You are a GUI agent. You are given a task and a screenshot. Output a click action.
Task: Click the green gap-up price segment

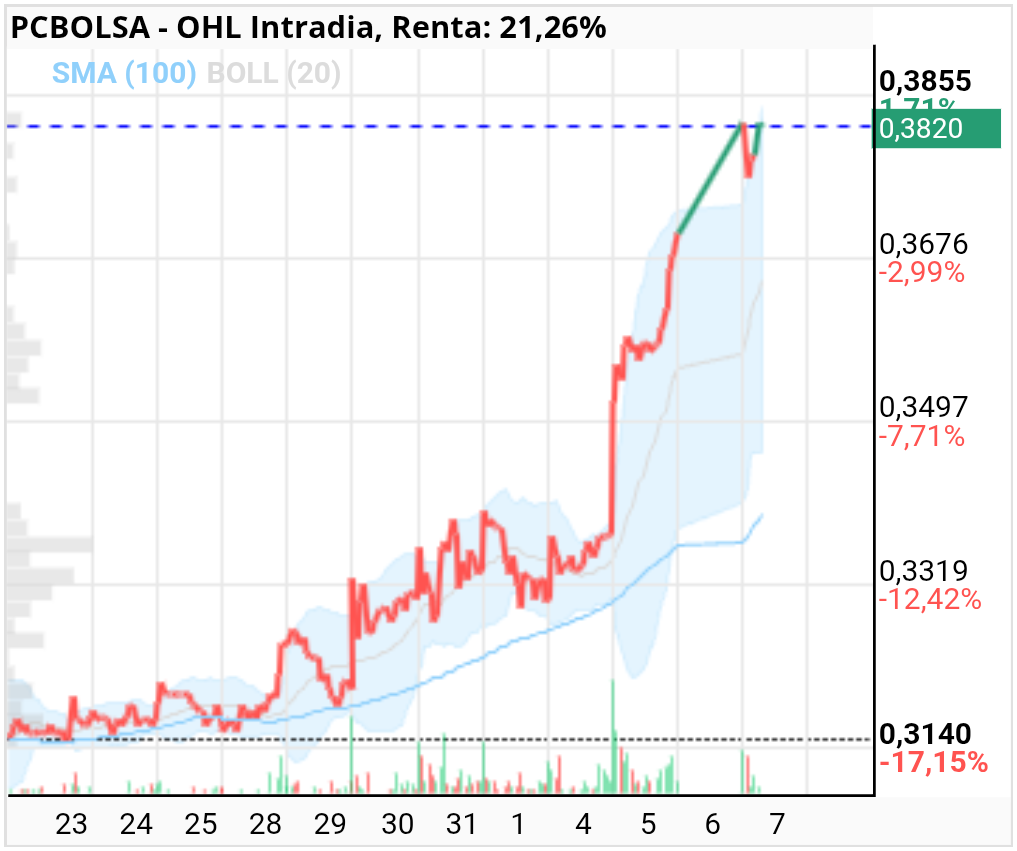point(710,178)
